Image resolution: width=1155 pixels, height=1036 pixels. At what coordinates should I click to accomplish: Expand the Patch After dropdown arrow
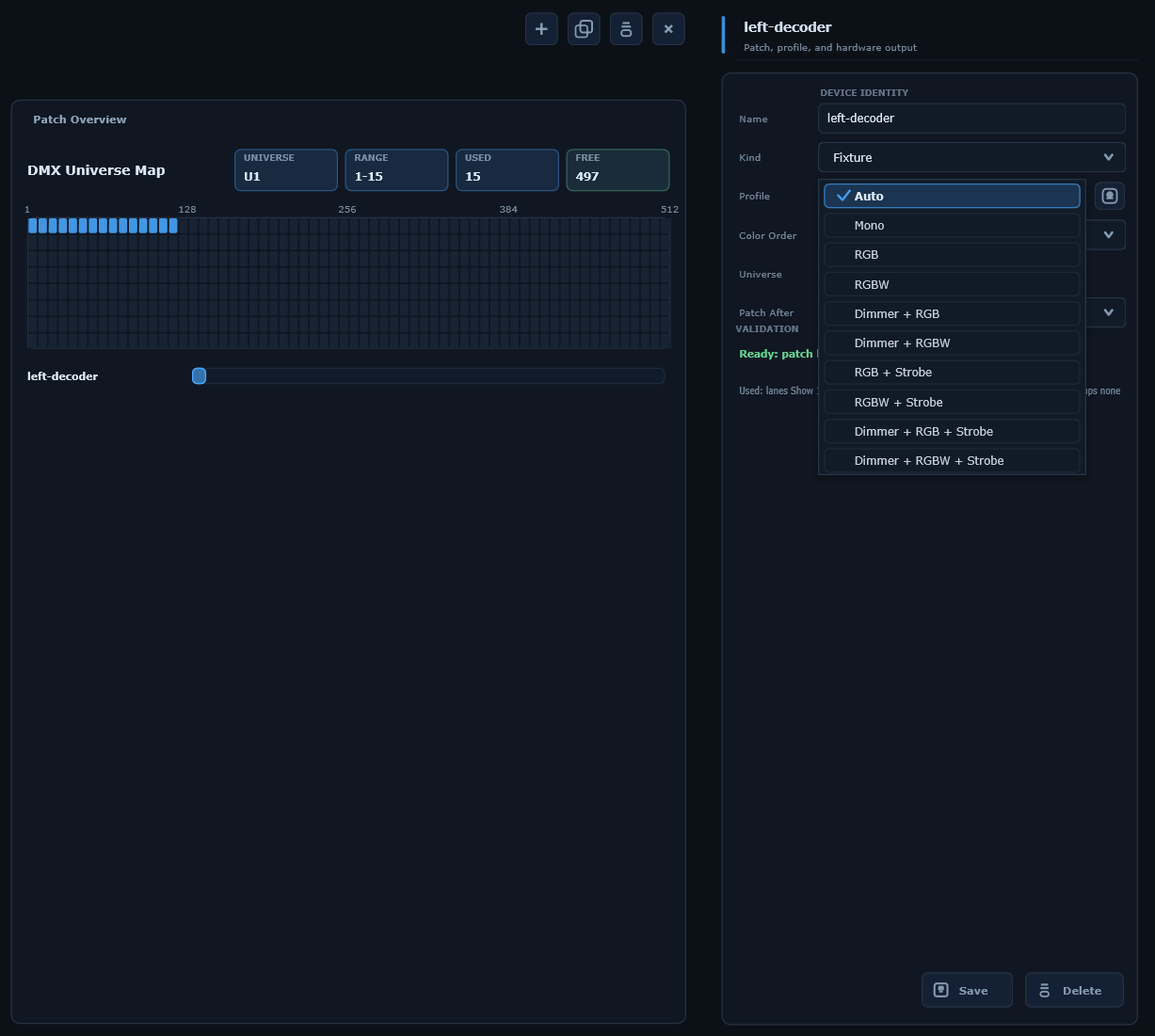coord(1108,312)
